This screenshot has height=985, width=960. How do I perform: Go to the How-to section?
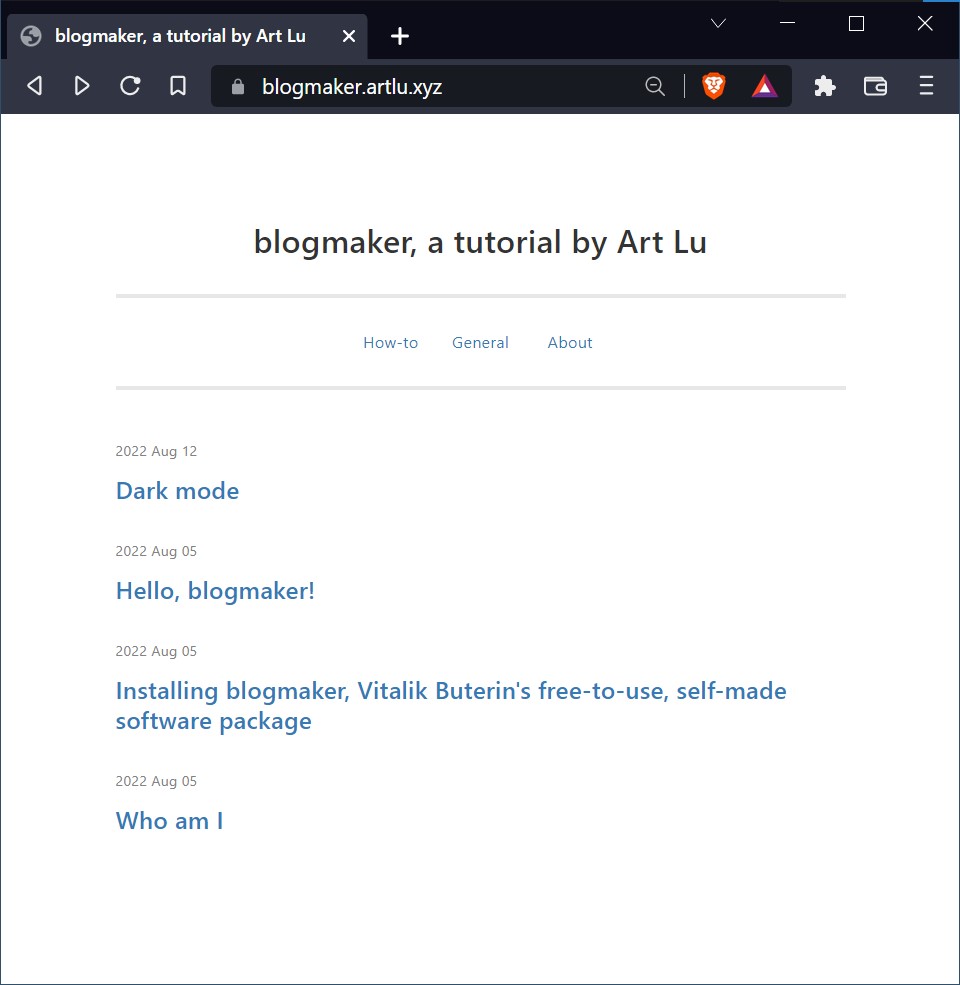[390, 342]
